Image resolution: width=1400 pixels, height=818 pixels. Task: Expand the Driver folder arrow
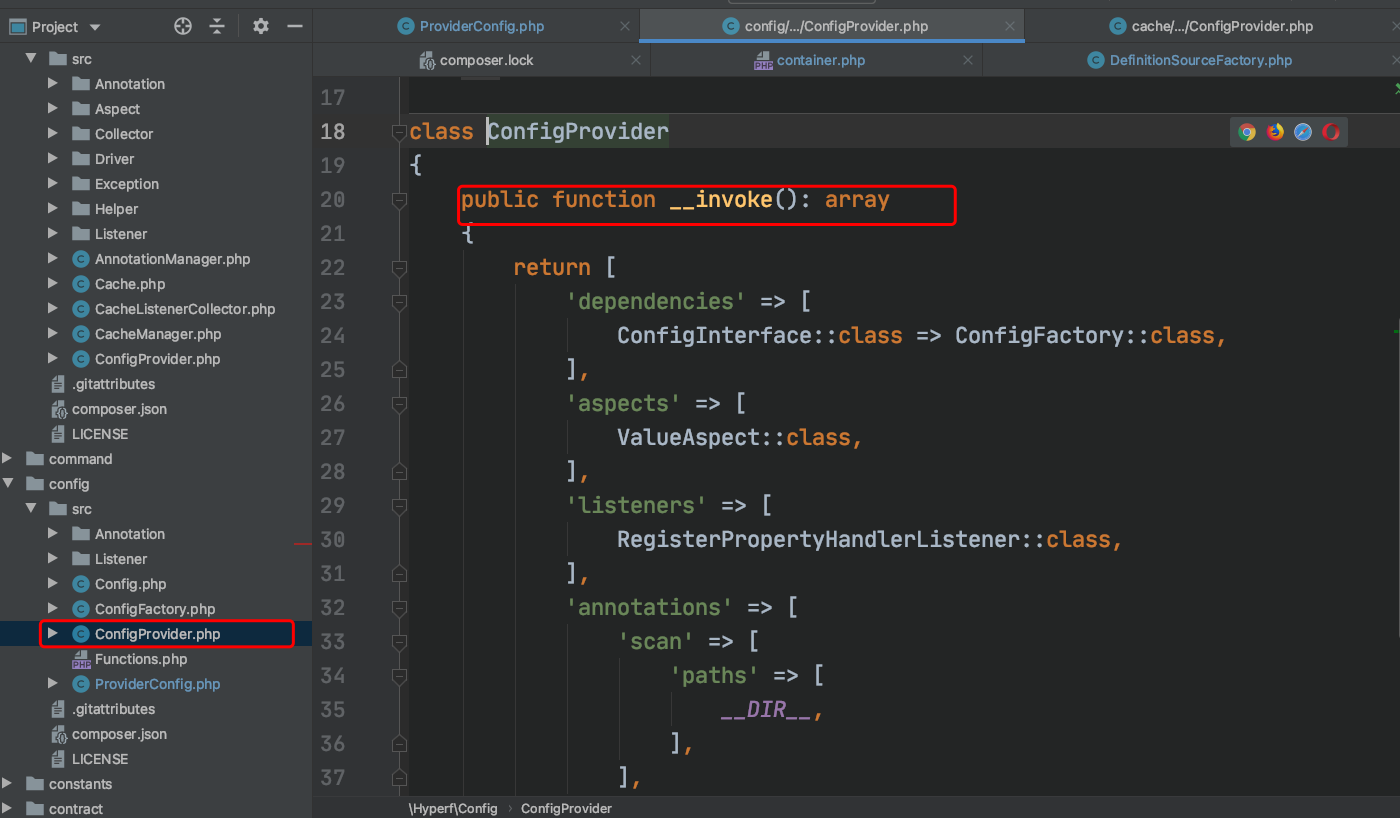(53, 159)
